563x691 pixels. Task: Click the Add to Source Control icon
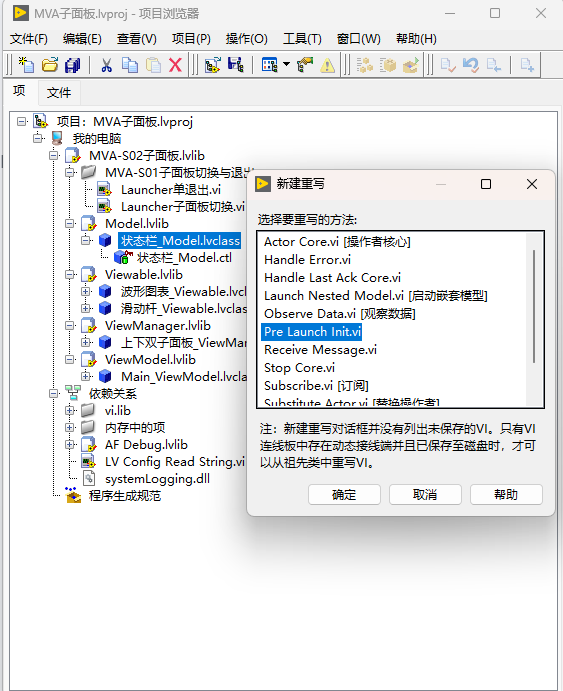click(527, 65)
